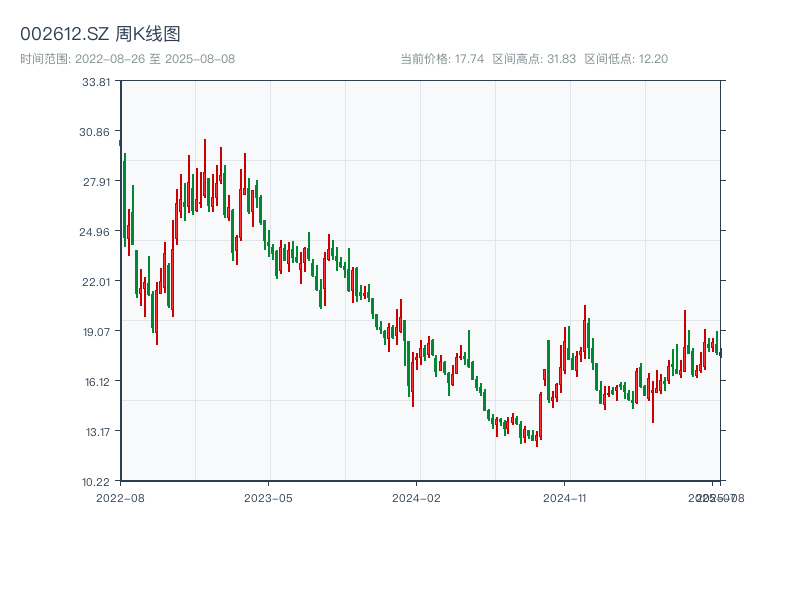
Task: Click the x-axis label 2024-02
Action: click(416, 498)
